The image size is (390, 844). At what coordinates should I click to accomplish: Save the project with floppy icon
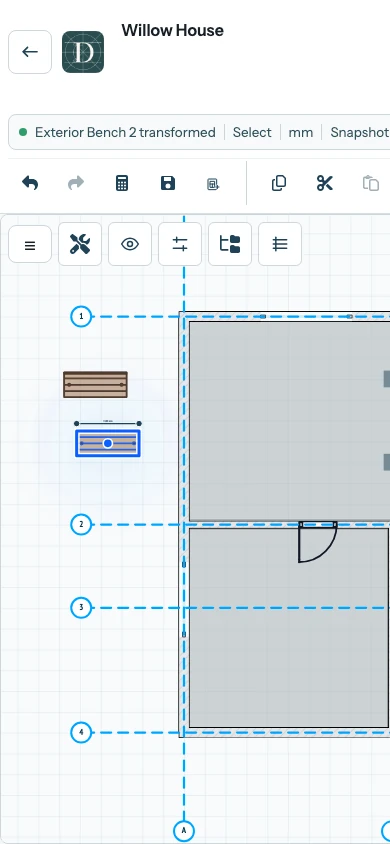(168, 184)
